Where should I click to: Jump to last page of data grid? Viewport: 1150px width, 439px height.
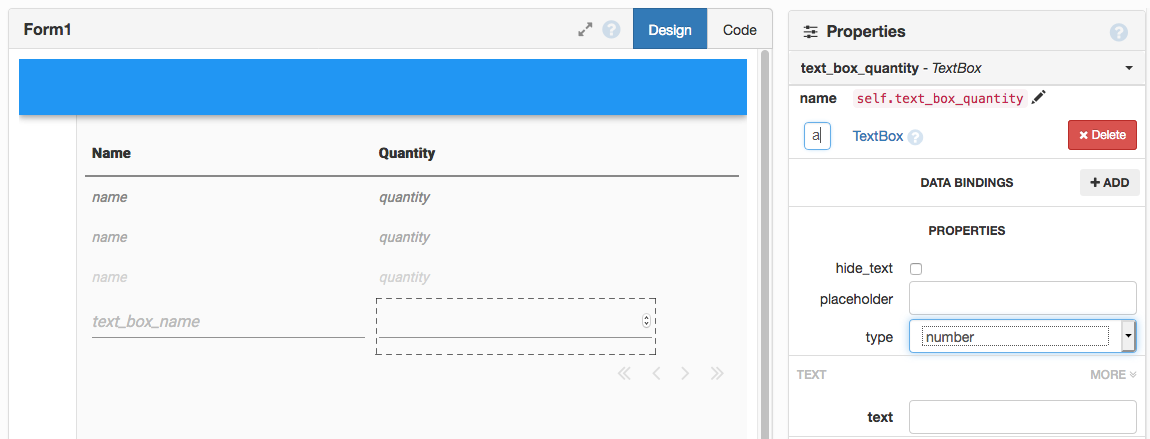[717, 374]
